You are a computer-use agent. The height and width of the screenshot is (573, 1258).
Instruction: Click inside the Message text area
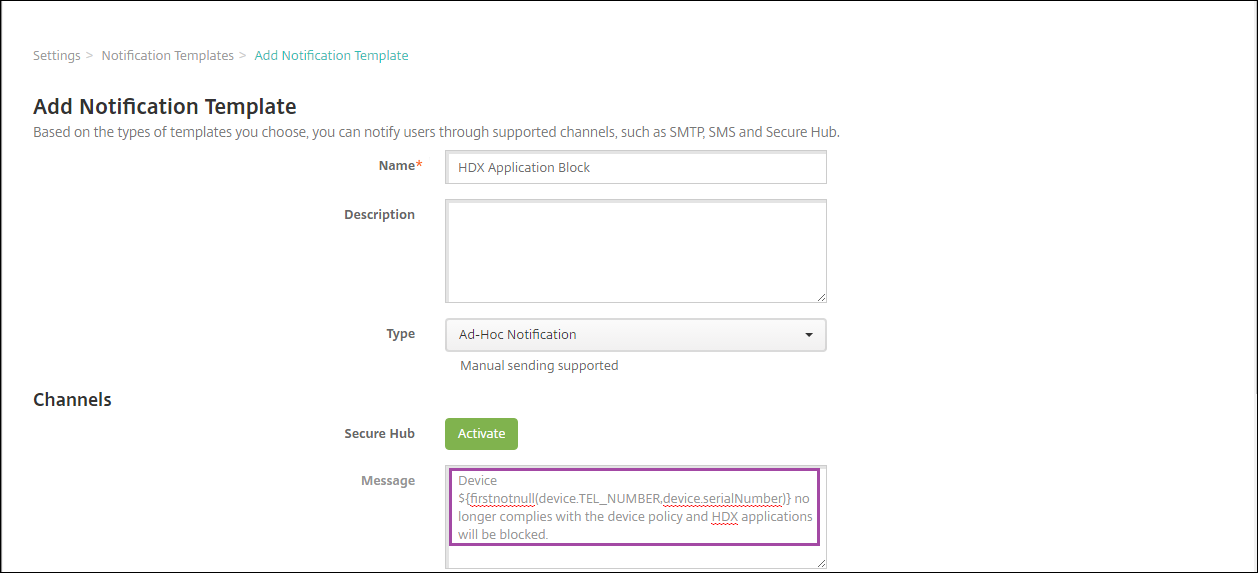pyautogui.click(x=636, y=517)
